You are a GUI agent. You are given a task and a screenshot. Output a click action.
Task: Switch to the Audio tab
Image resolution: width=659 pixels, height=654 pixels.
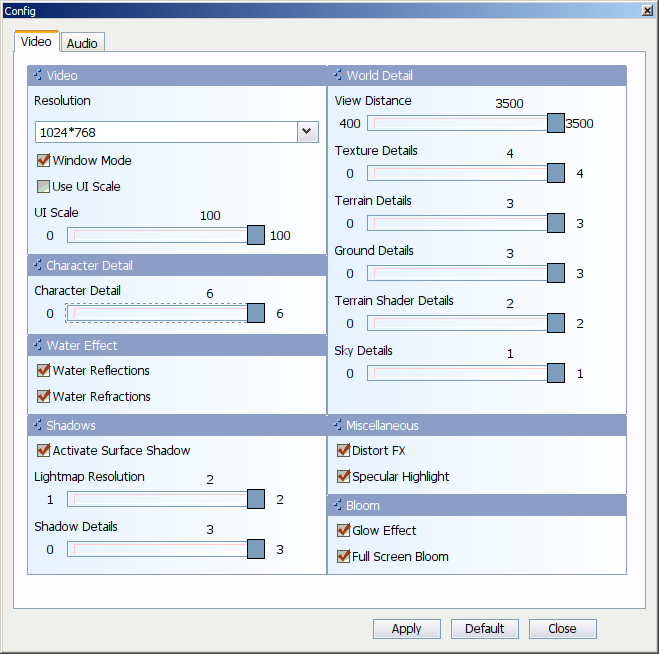(82, 43)
